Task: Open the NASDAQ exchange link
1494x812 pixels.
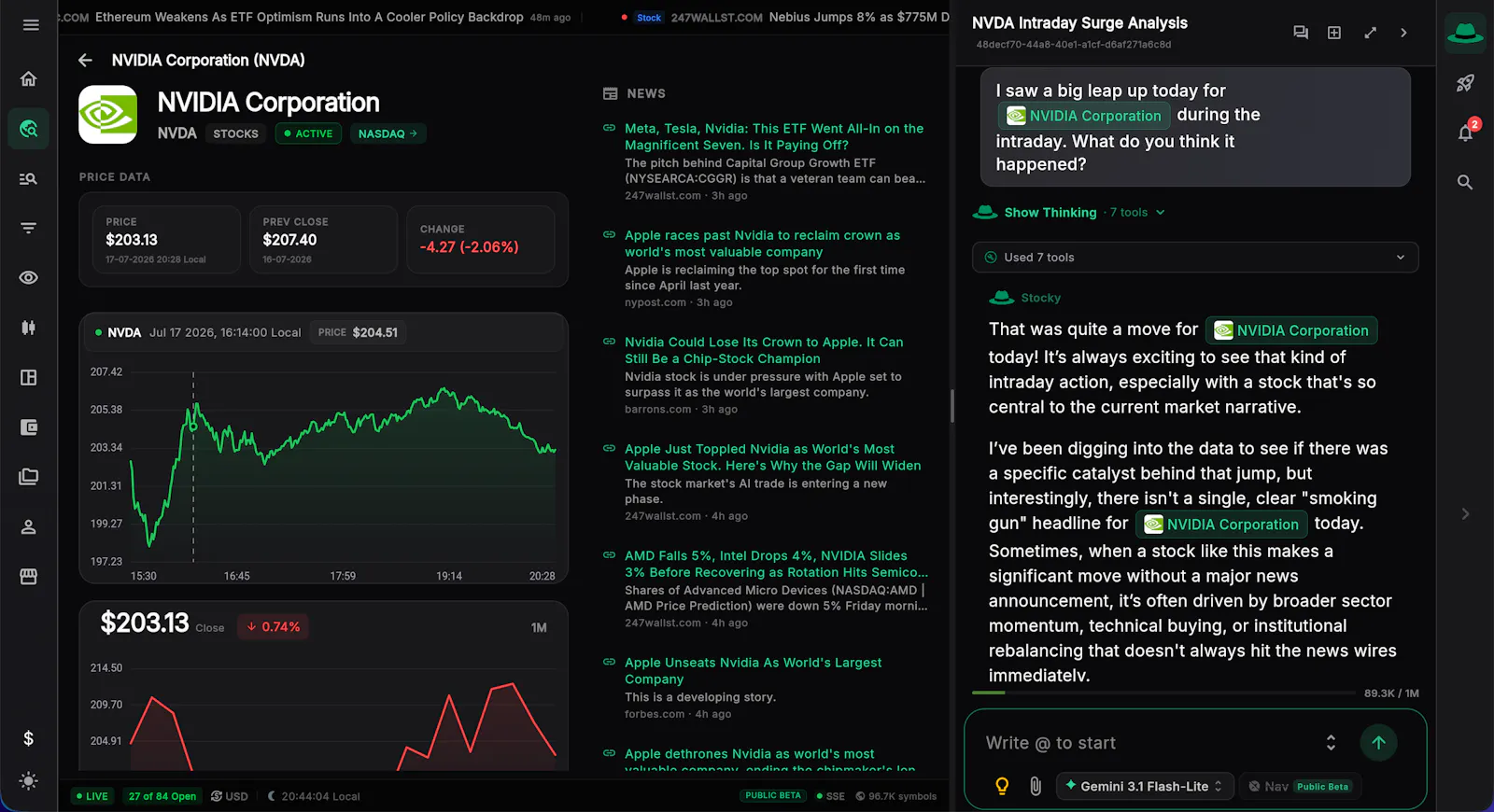Action: [388, 133]
